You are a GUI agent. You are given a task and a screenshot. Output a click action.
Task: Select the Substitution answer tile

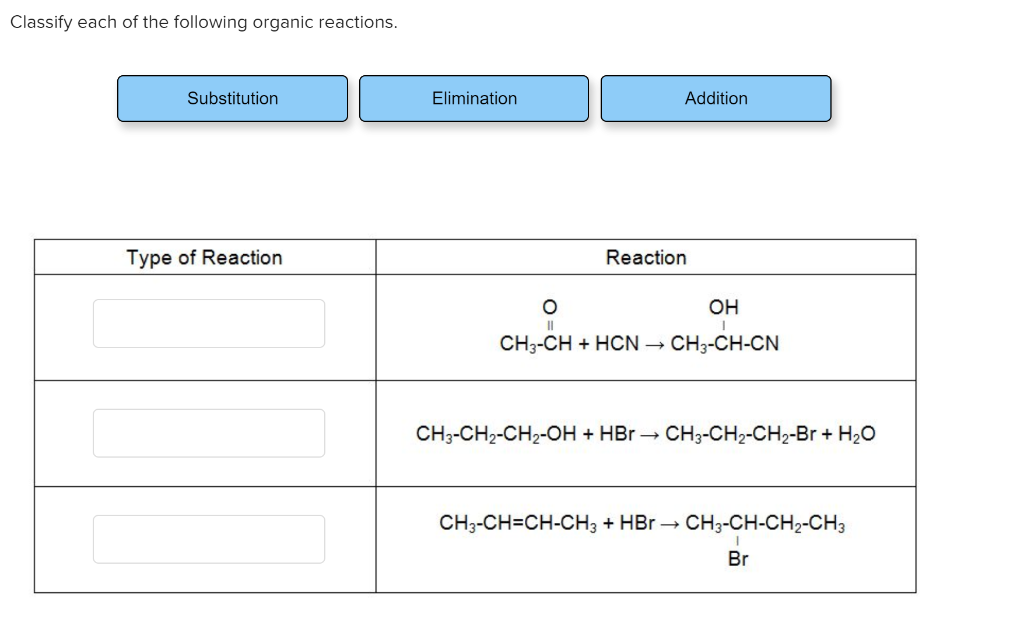(232, 99)
